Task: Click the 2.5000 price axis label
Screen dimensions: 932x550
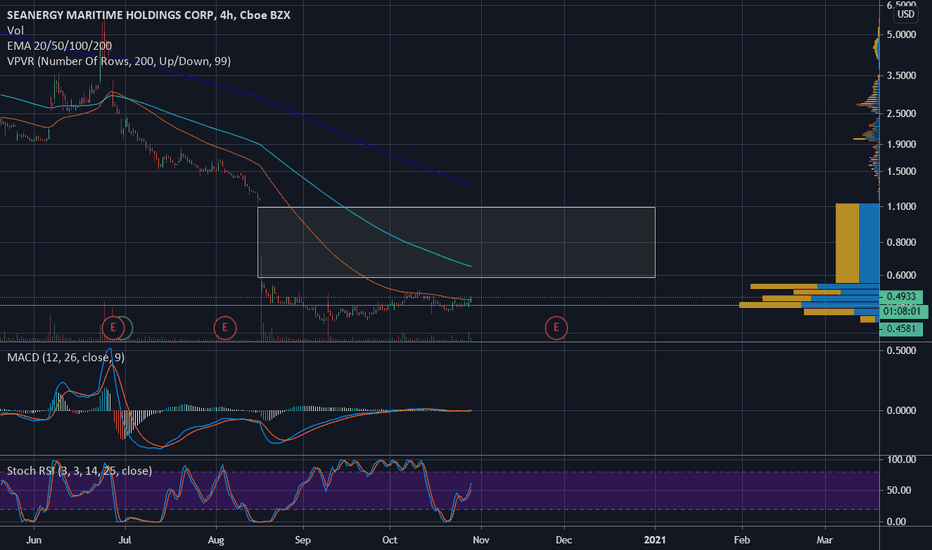Action: [901, 114]
